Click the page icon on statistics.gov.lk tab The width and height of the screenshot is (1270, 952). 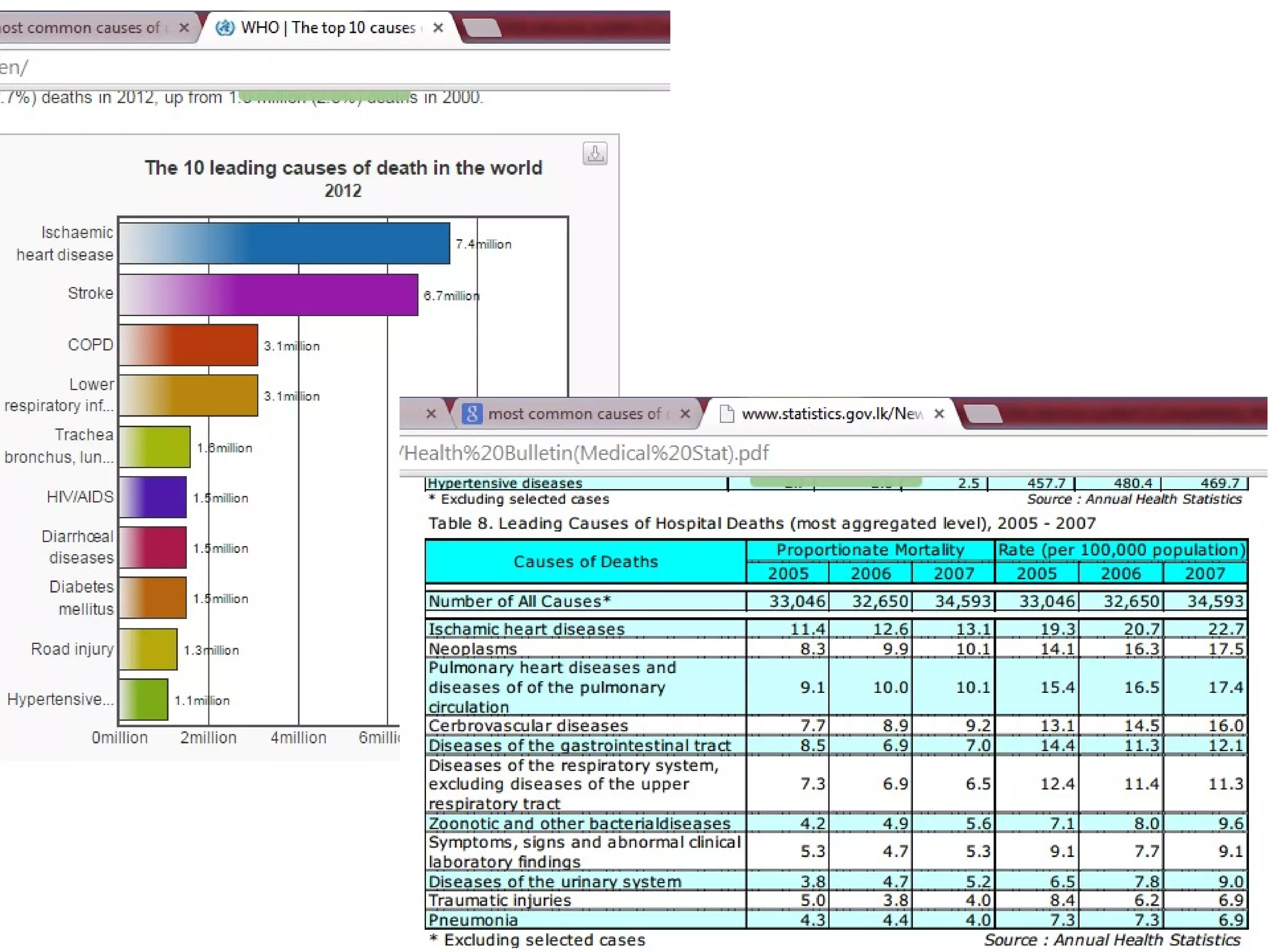click(x=726, y=413)
